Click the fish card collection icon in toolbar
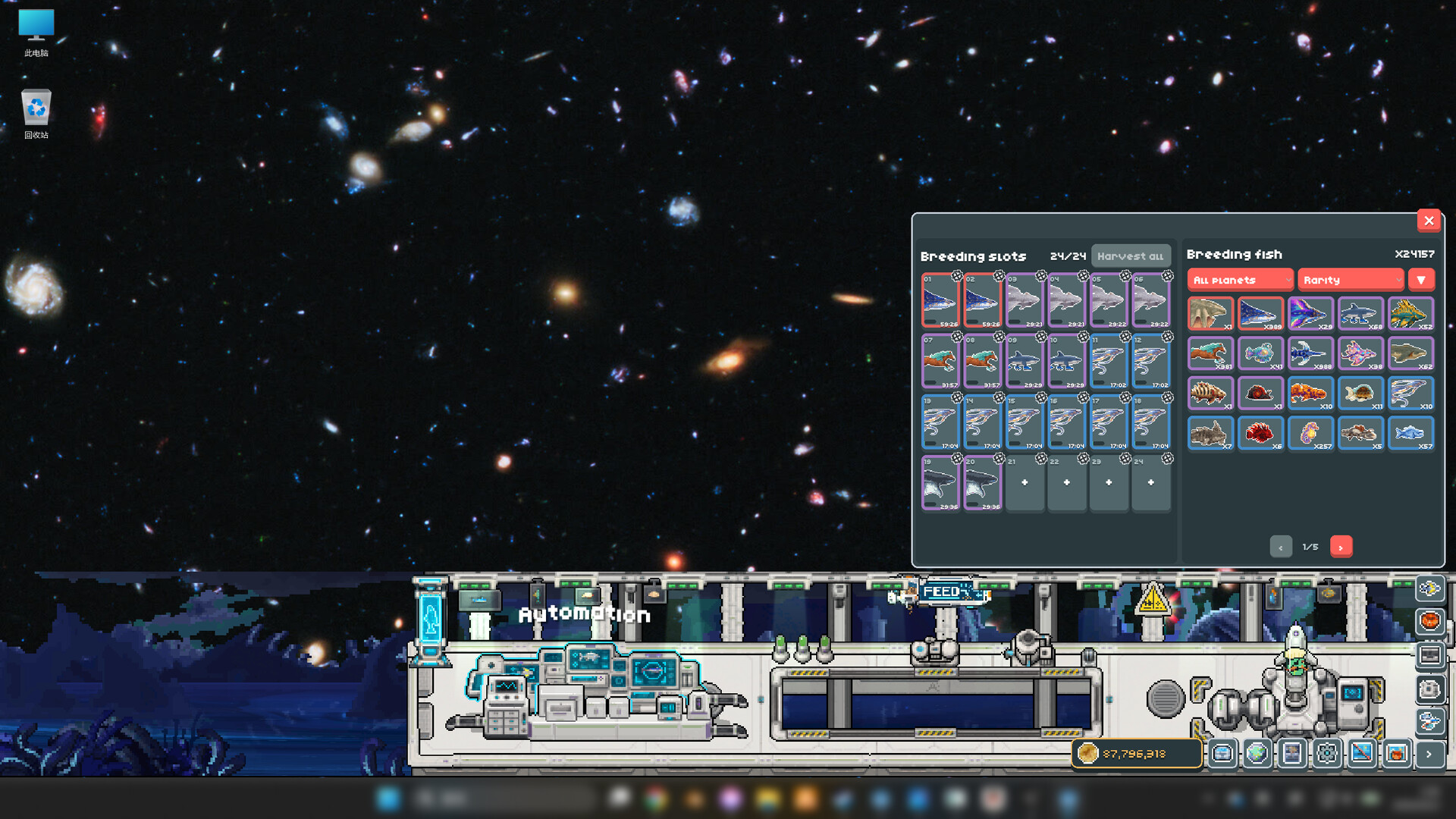The width and height of the screenshot is (1456, 819). point(1292,754)
